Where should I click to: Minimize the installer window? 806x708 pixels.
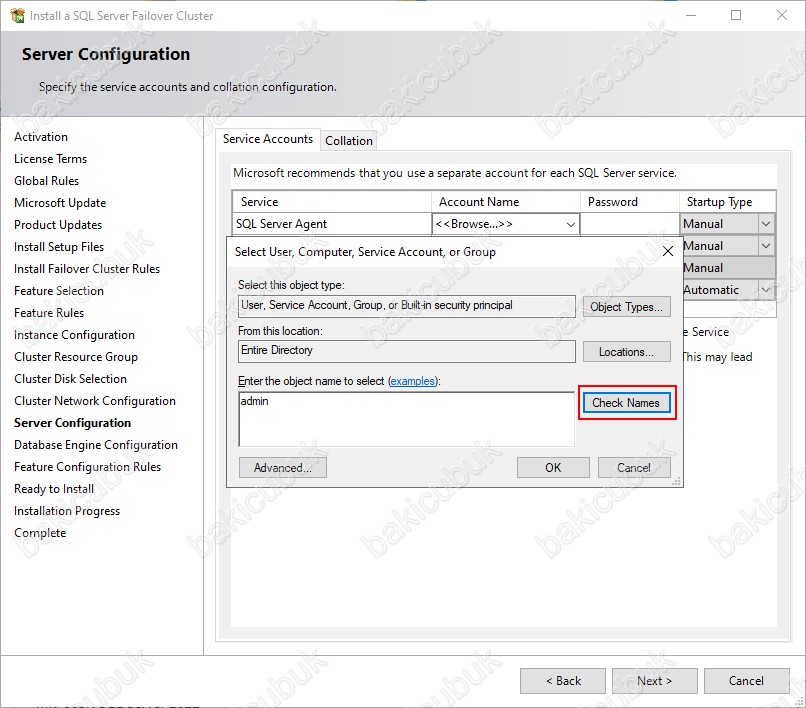coord(691,15)
